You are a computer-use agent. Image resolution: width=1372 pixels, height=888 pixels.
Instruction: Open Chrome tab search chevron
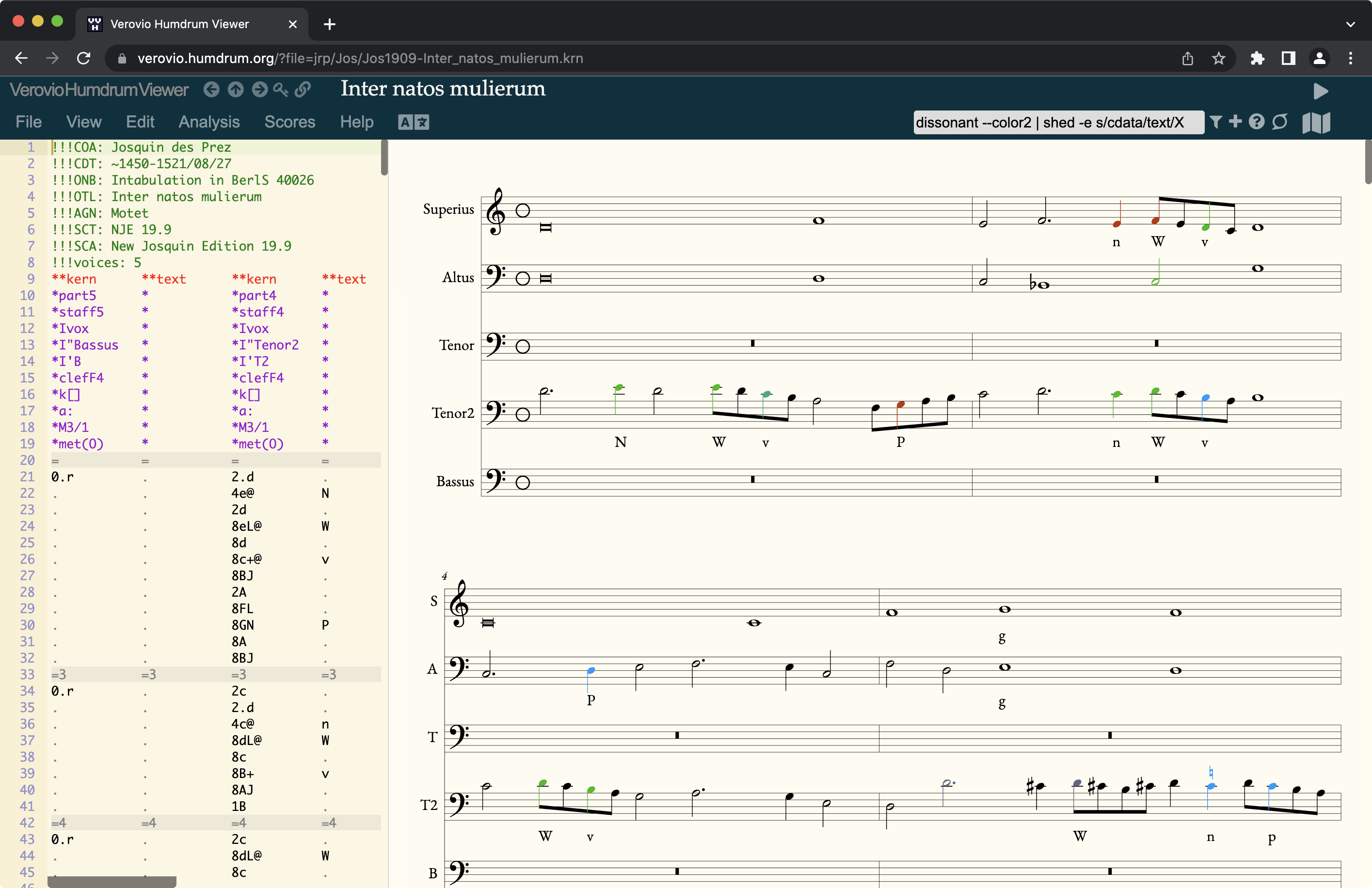click(1350, 24)
